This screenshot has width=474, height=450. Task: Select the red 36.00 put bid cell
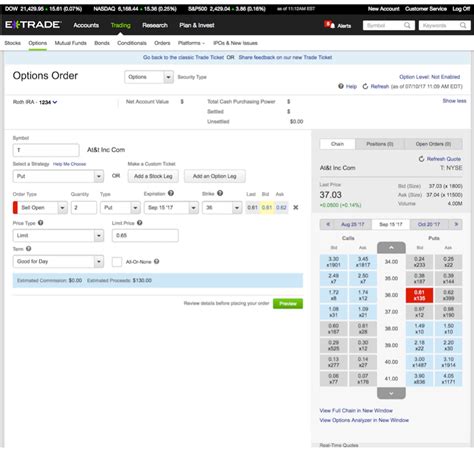[419, 295]
